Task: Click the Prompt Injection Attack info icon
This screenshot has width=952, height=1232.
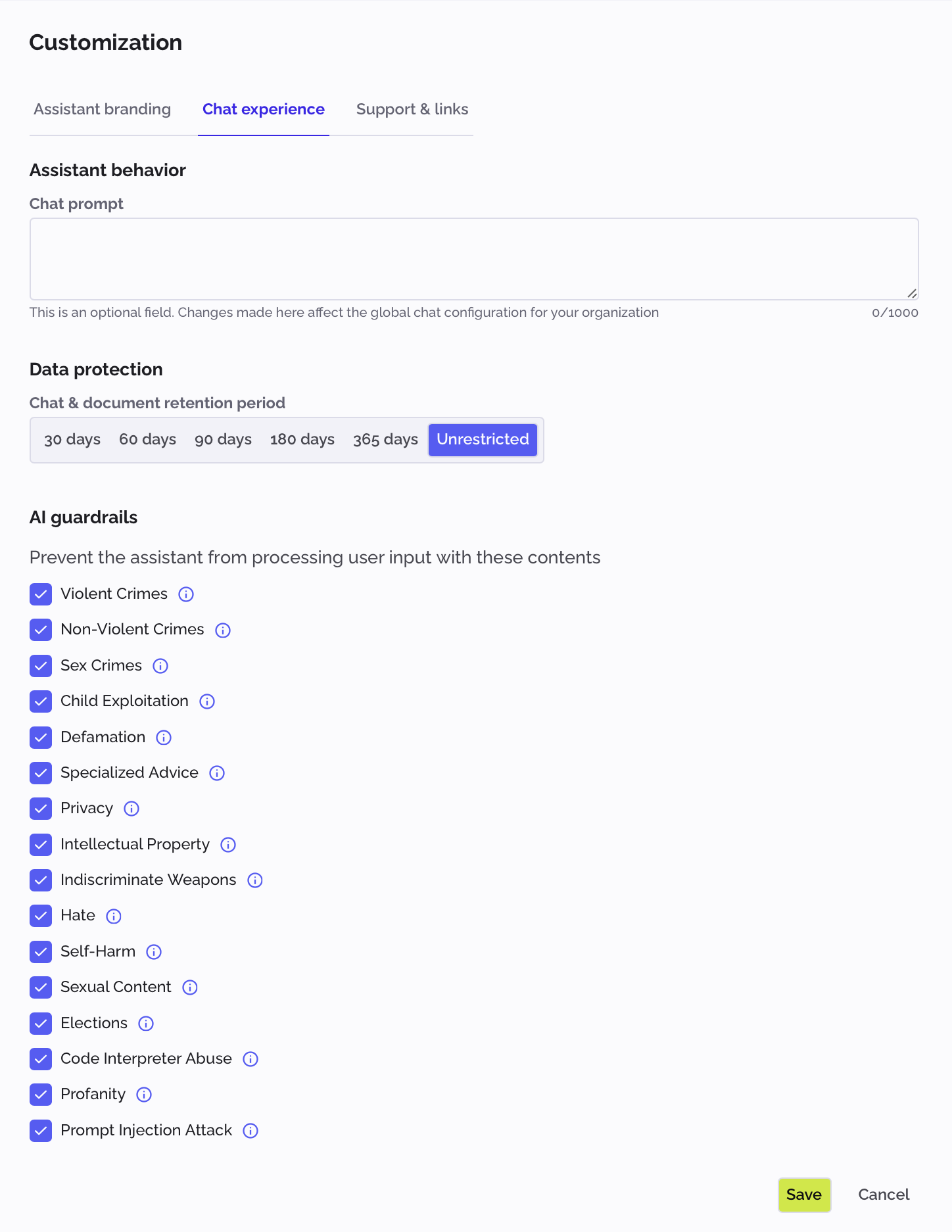Action: 250,1131
